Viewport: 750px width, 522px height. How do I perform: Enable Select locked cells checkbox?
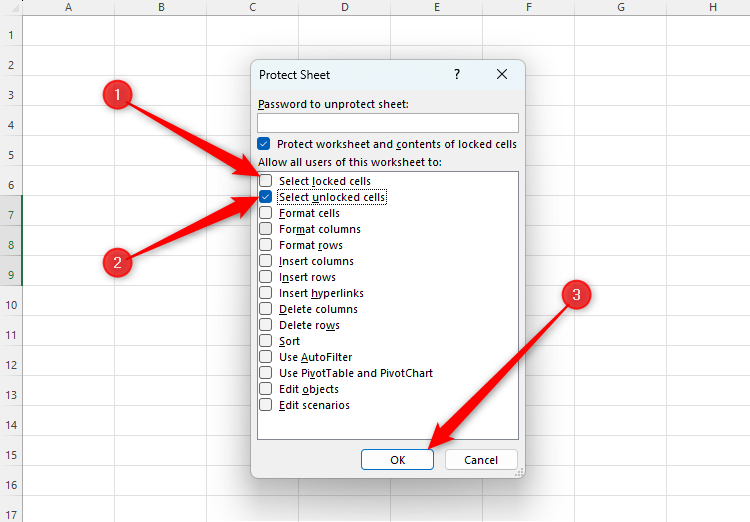click(x=266, y=181)
